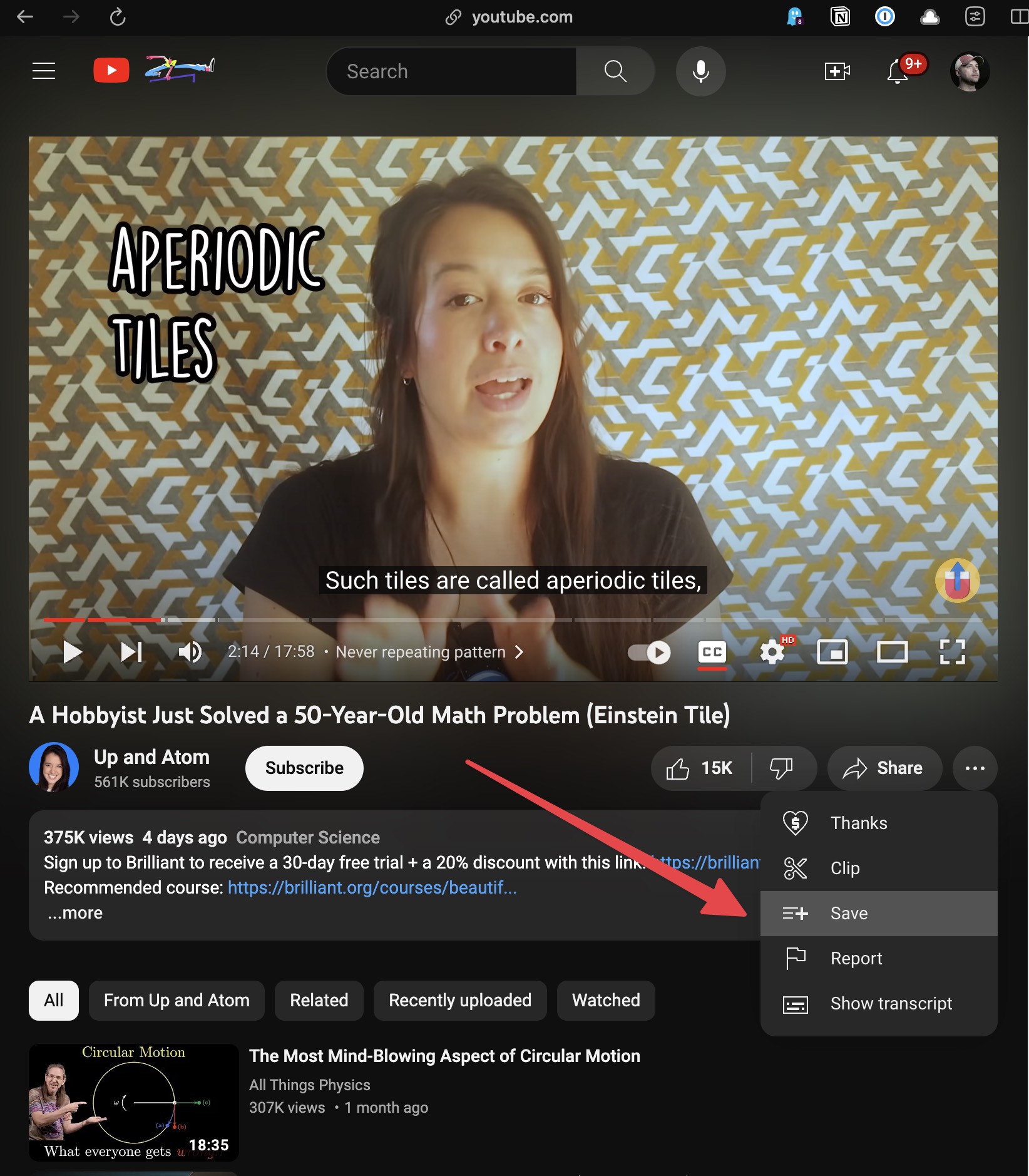Seek on the video progress bar
Viewport: 1029px width, 1176px height.
coord(513,619)
